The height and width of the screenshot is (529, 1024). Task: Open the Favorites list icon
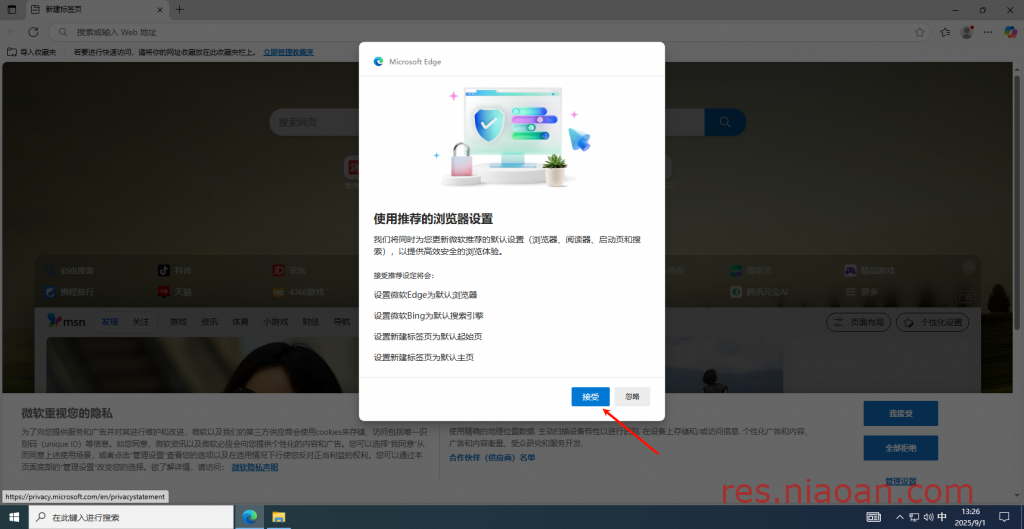point(945,32)
